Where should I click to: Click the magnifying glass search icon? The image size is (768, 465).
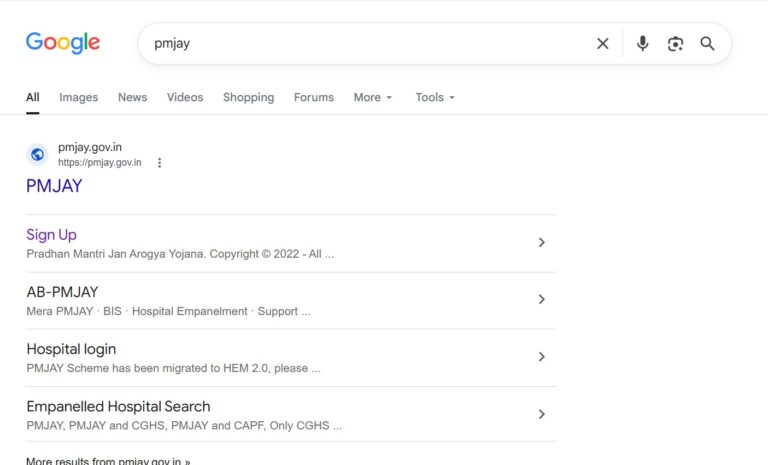coord(707,44)
